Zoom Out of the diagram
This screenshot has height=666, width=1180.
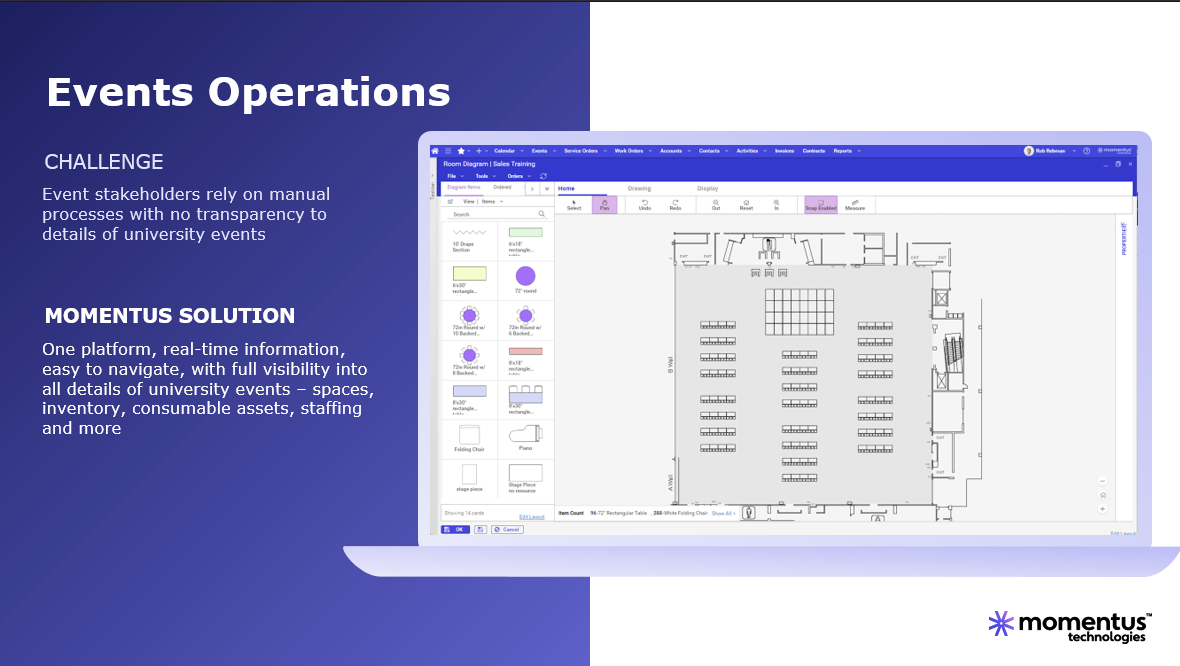[x=716, y=205]
